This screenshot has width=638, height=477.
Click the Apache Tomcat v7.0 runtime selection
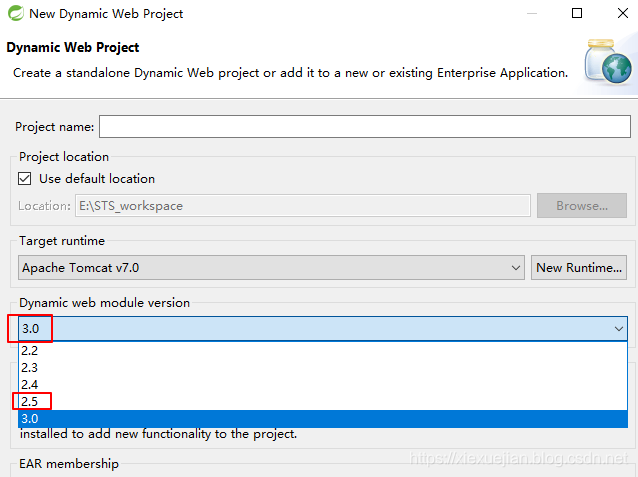click(x=260, y=267)
